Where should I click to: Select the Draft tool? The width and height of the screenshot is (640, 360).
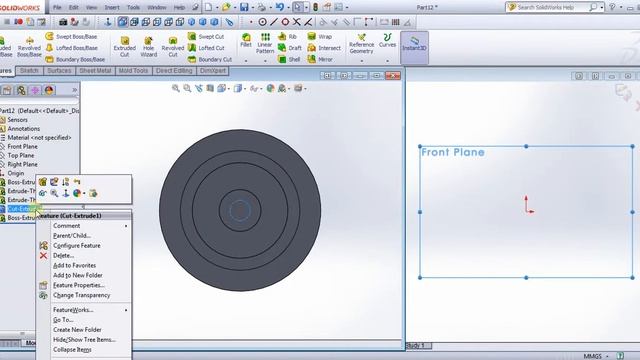(290, 48)
